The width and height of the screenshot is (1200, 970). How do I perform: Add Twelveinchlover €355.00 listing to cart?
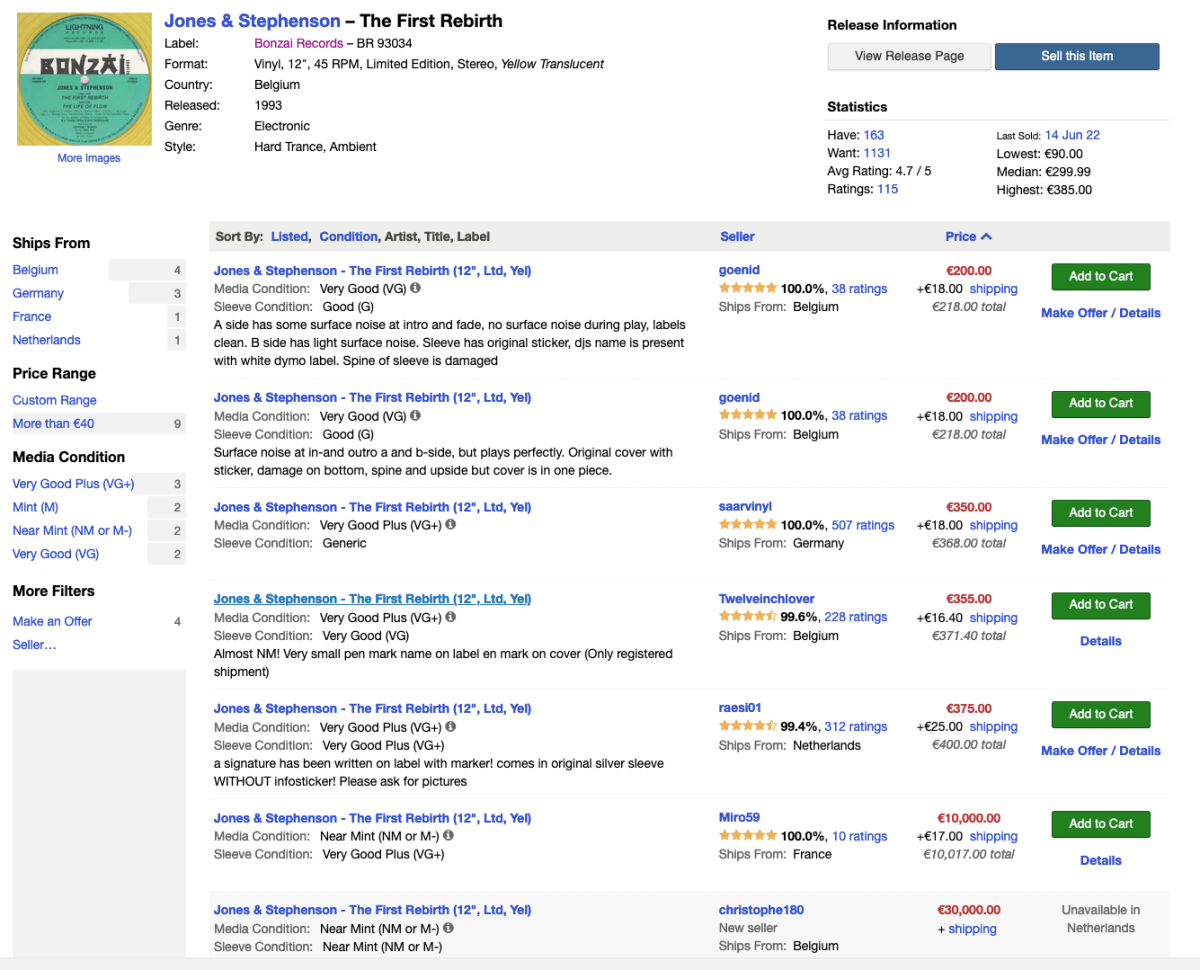(x=1100, y=605)
